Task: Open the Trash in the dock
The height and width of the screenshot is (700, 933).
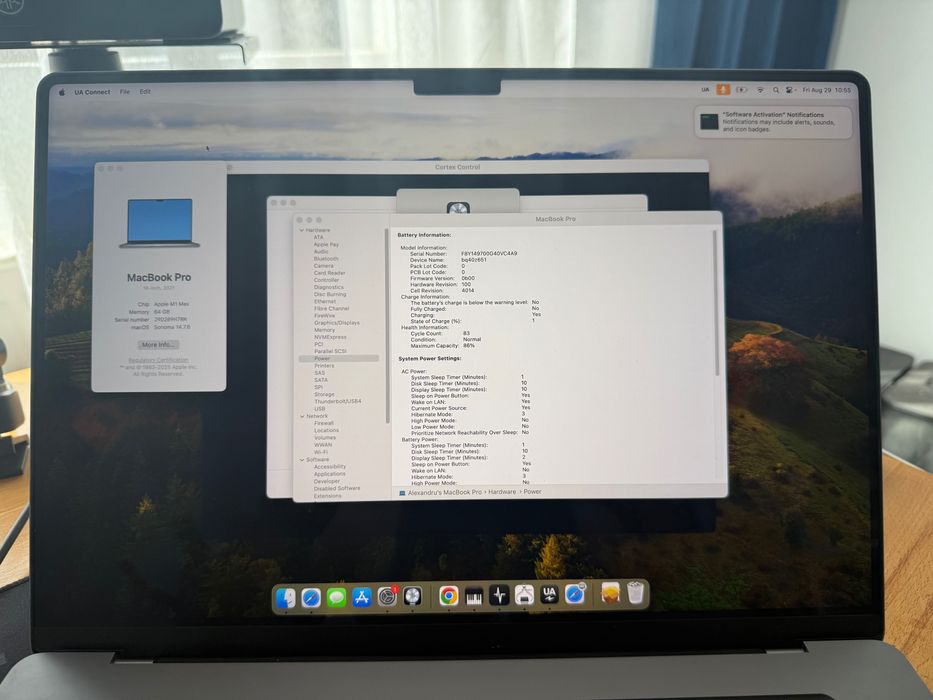Action: pyautogui.click(x=636, y=592)
